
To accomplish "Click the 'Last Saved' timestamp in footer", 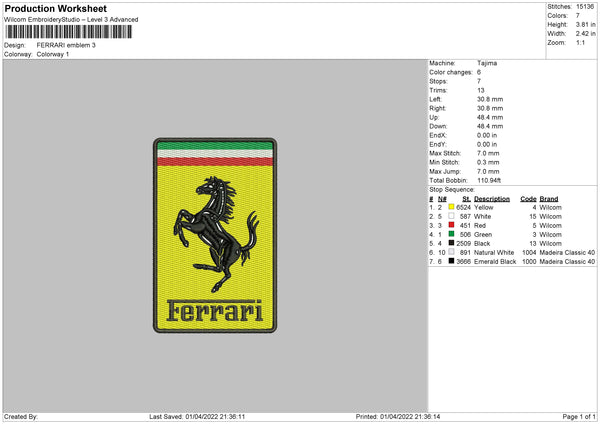I will [197, 416].
